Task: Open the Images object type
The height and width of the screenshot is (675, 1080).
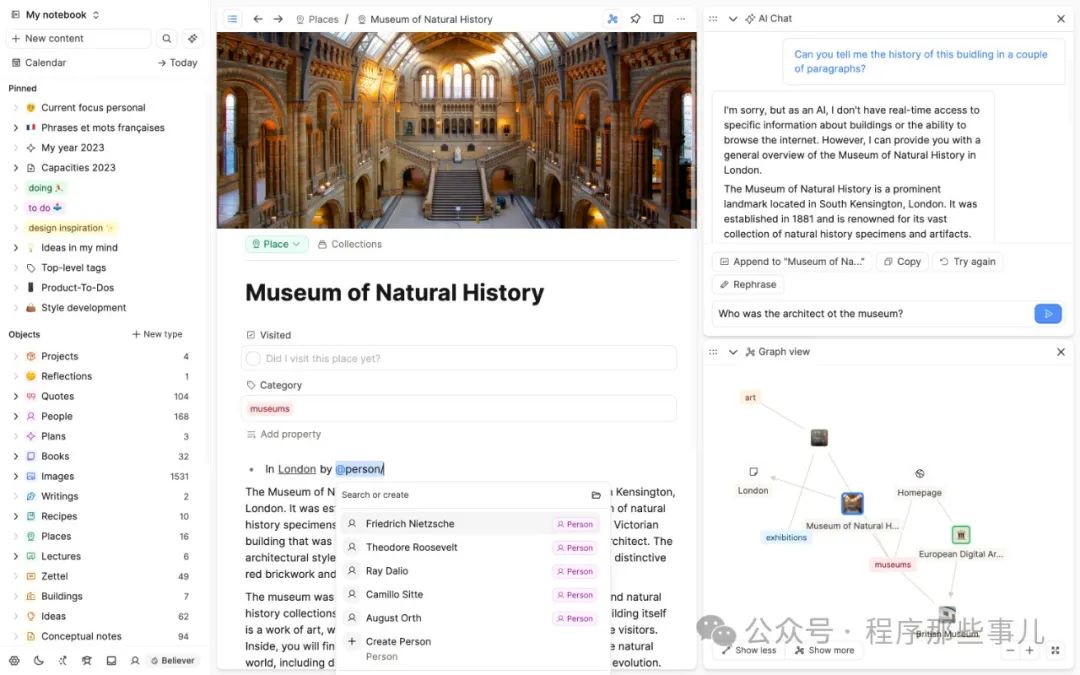Action: pyautogui.click(x=57, y=476)
